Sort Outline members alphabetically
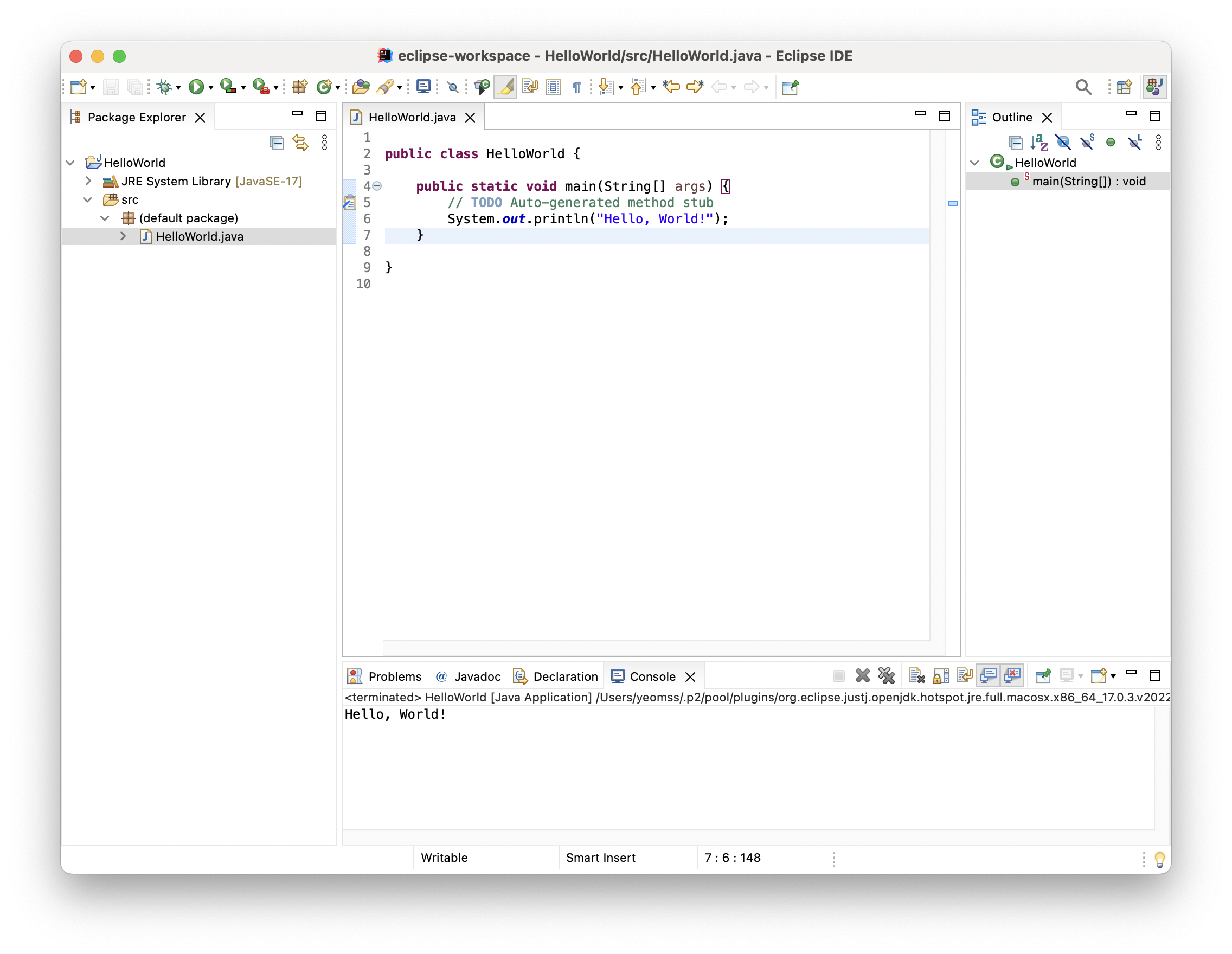This screenshot has height=954, width=1232. (x=1038, y=142)
